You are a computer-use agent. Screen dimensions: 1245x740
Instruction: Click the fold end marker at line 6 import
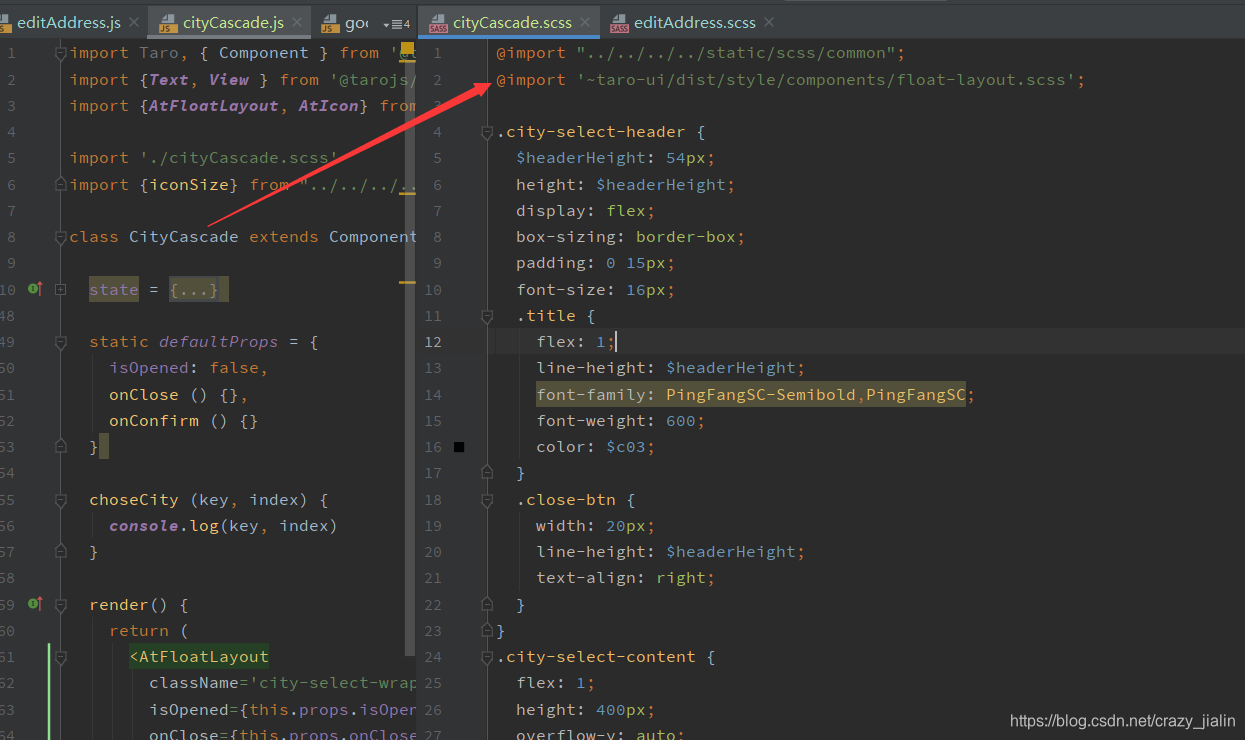click(x=61, y=184)
